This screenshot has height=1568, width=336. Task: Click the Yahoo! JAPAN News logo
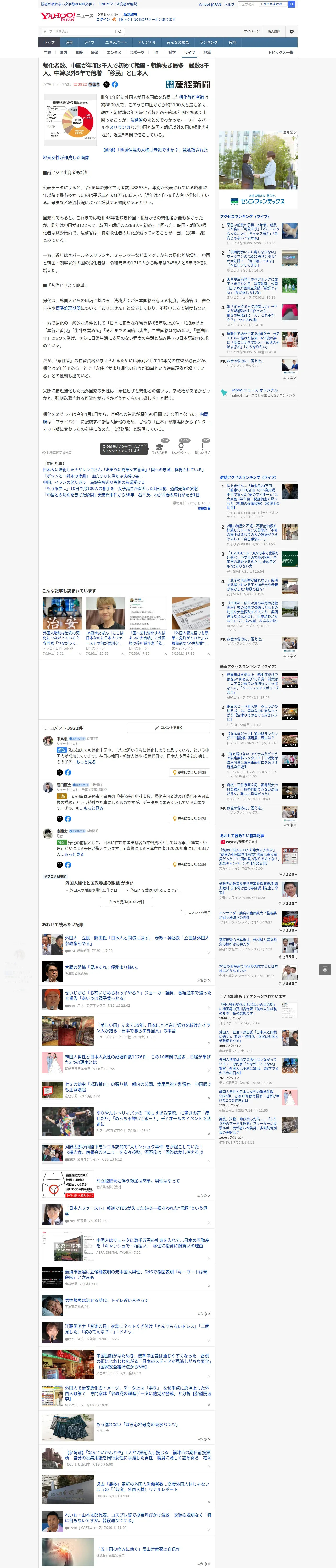66,16
